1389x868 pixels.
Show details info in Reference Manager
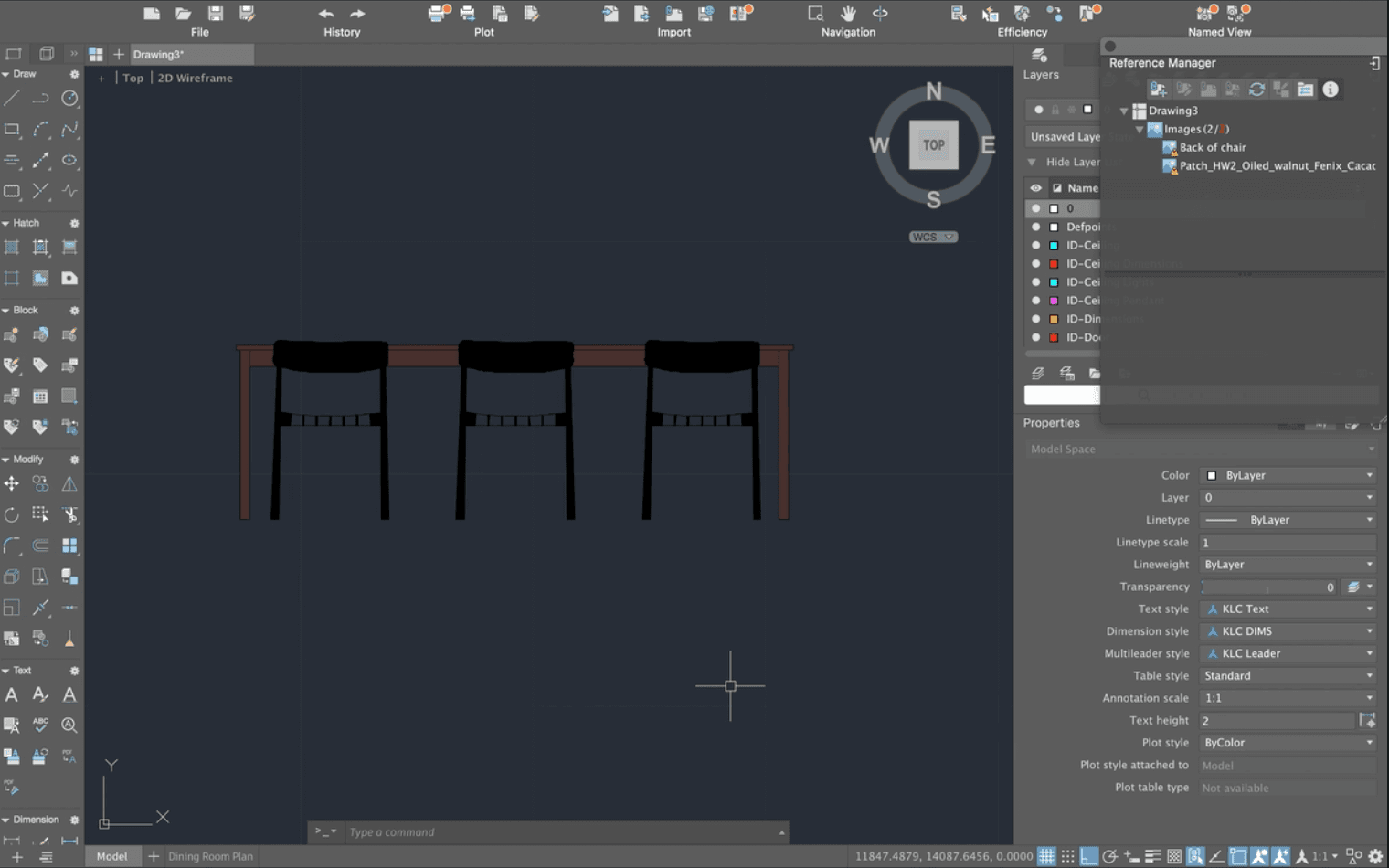coord(1331,89)
